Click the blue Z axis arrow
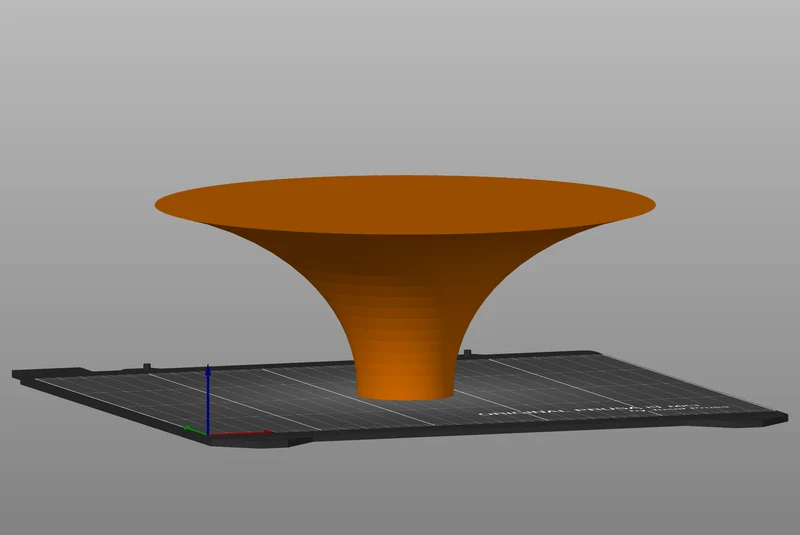The width and height of the screenshot is (800, 535). (208, 398)
